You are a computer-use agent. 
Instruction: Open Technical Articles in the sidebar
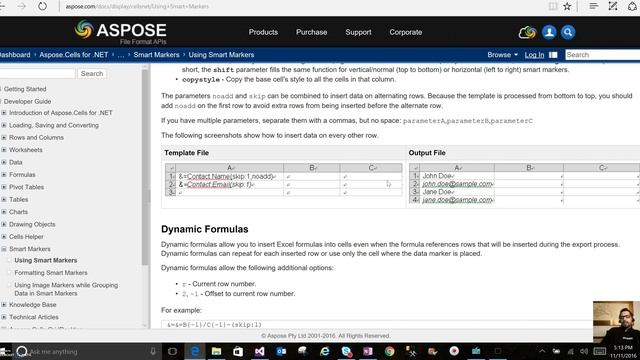click(33, 317)
